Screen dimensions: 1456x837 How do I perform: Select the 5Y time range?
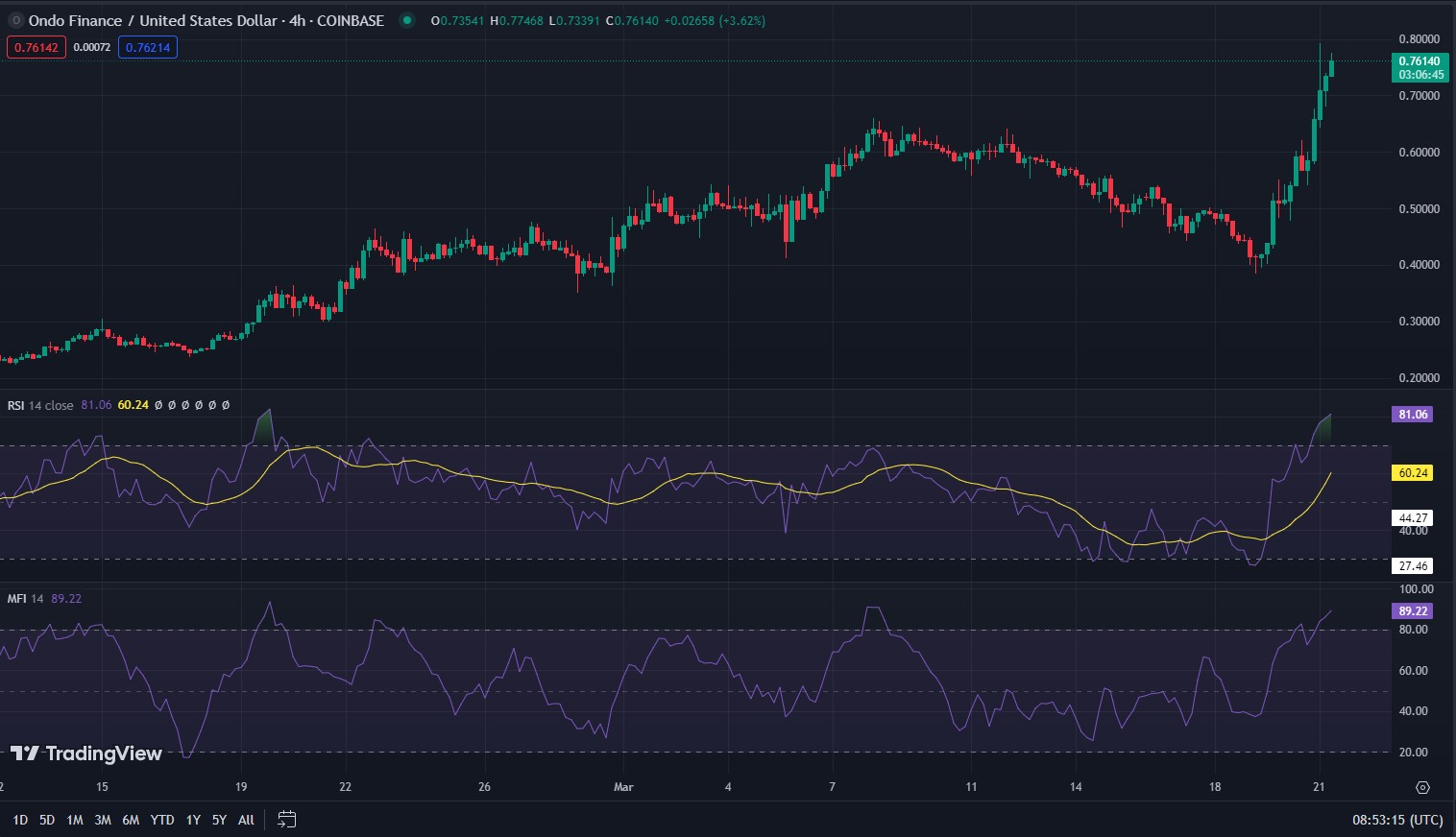[x=219, y=820]
